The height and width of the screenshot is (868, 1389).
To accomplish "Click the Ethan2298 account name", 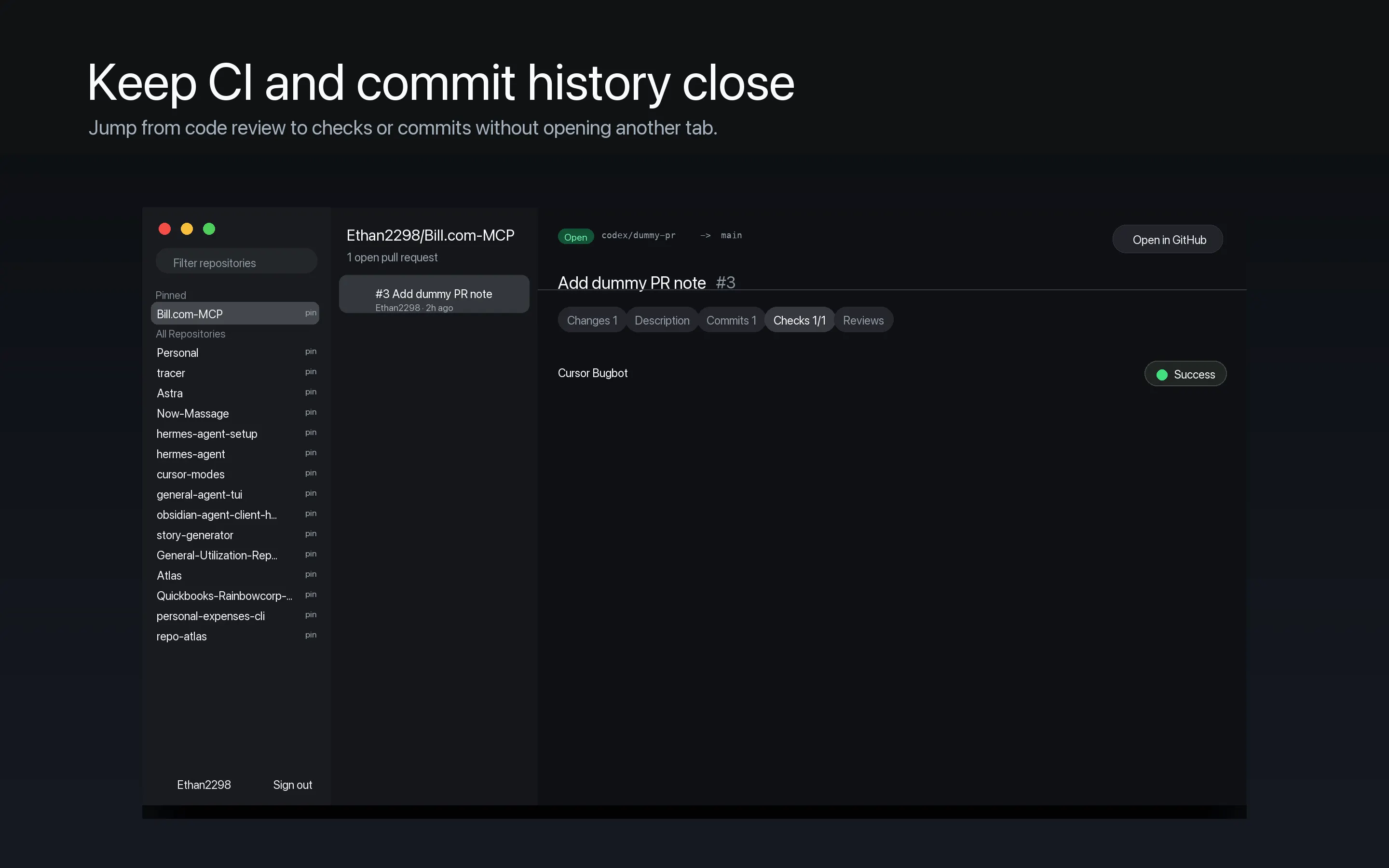I will [x=204, y=785].
